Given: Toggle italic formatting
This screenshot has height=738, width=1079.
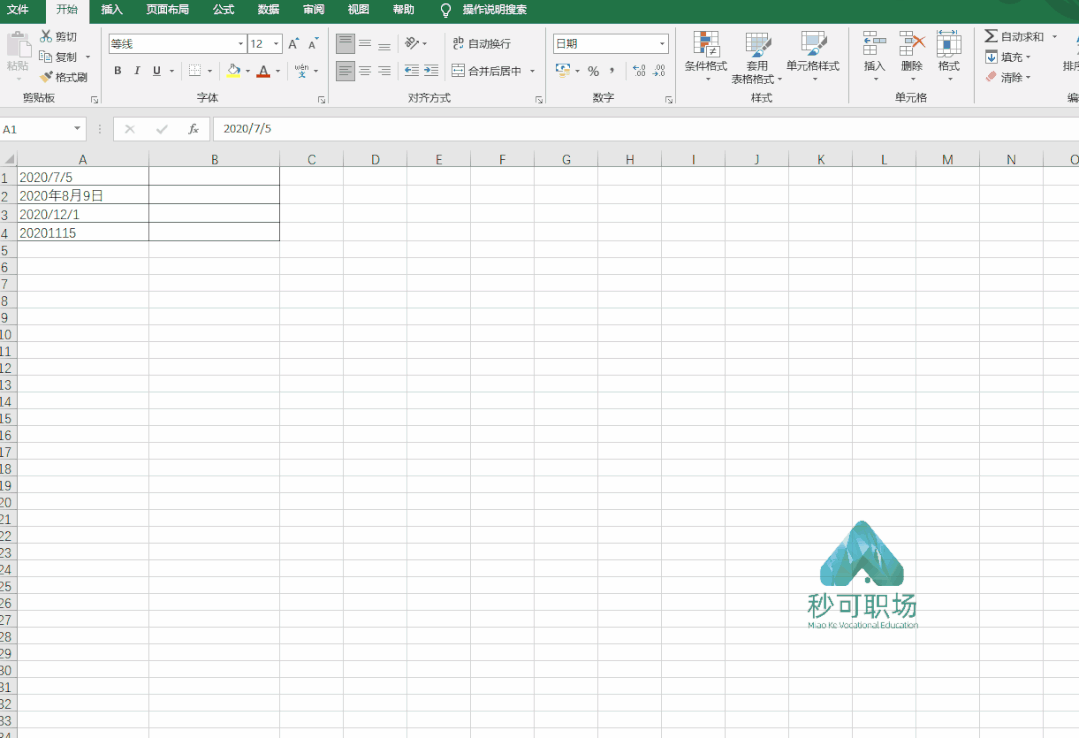Looking at the screenshot, I should [137, 71].
